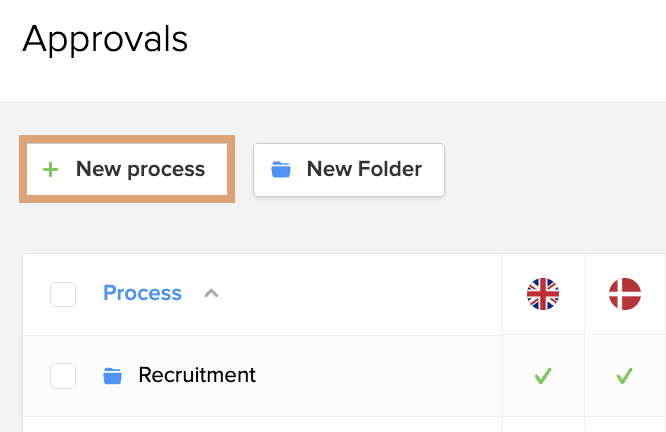Image resolution: width=666 pixels, height=432 pixels.
Task: Click the Denmark flag column icon
Action: tap(625, 294)
